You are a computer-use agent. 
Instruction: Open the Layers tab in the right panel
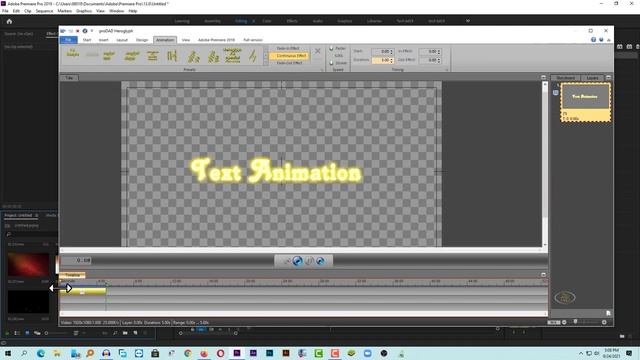point(592,78)
